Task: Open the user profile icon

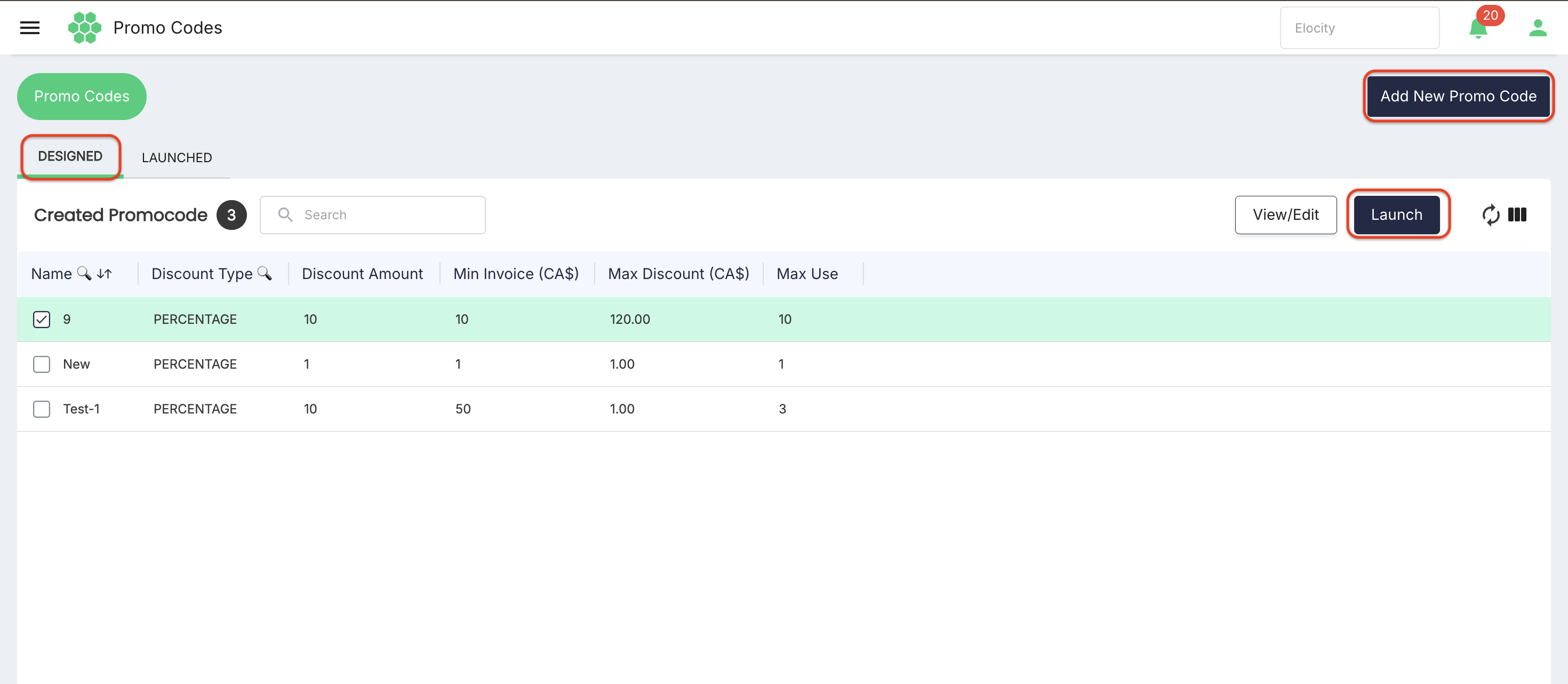Action: click(1538, 28)
